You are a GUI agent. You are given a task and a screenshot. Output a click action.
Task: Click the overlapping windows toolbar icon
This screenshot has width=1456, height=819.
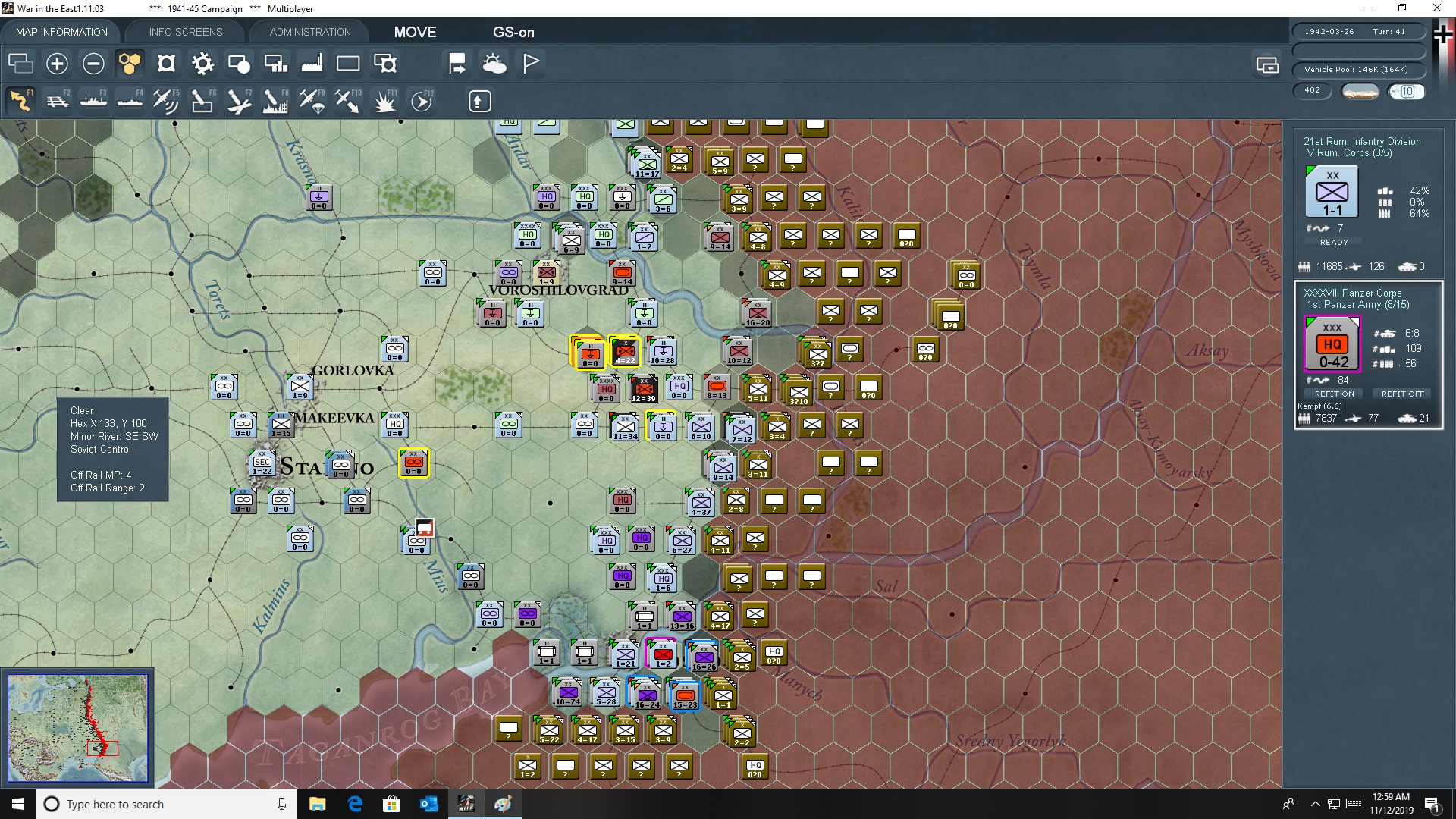[x=20, y=64]
